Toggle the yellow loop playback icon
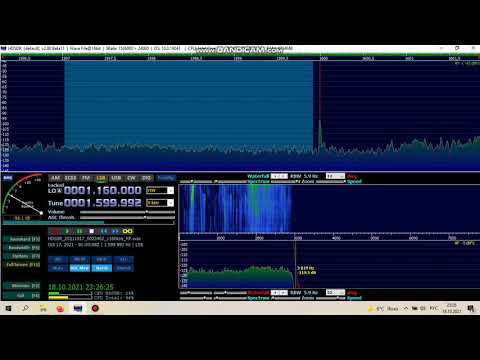The height and width of the screenshot is (360, 480). [128, 231]
